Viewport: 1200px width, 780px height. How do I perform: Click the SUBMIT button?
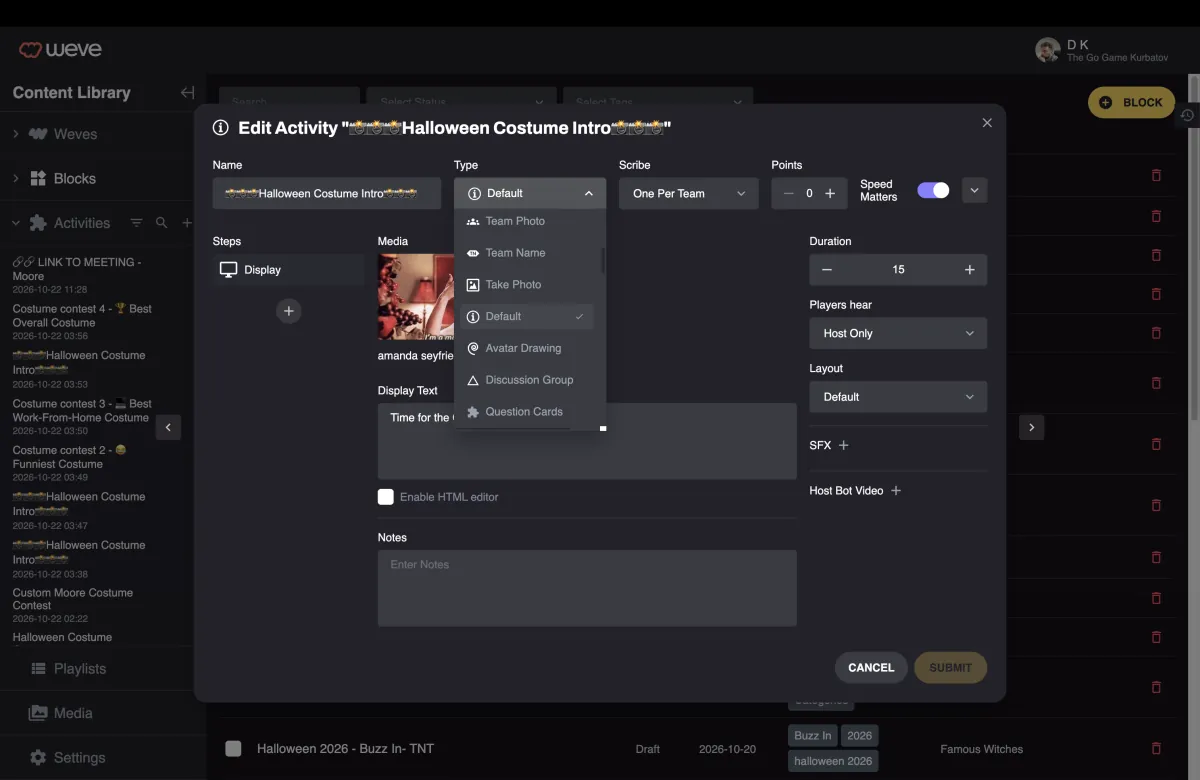950,668
